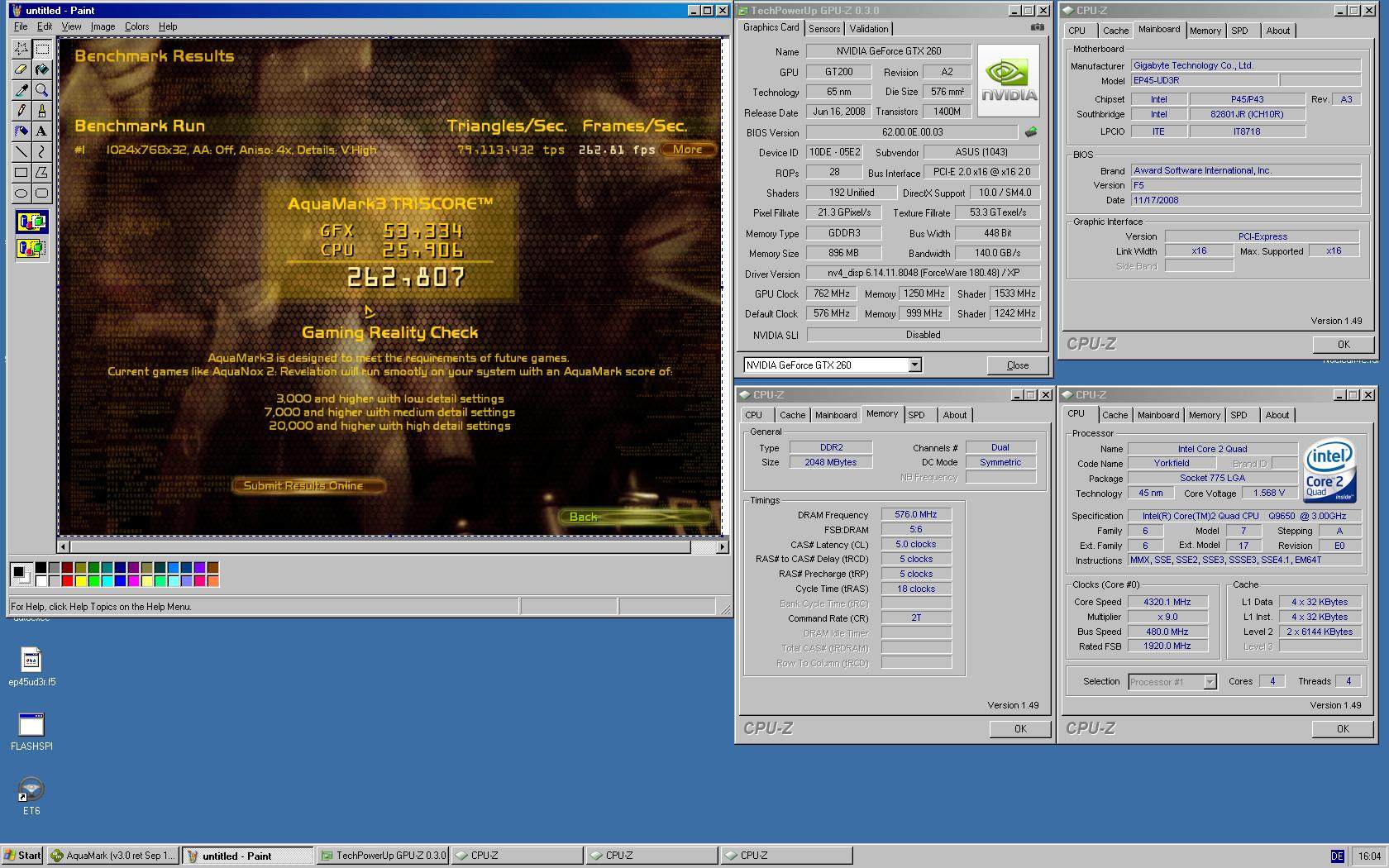Pick the black color swatch in palette
This screenshot has height=868, width=1389.
[x=41, y=568]
